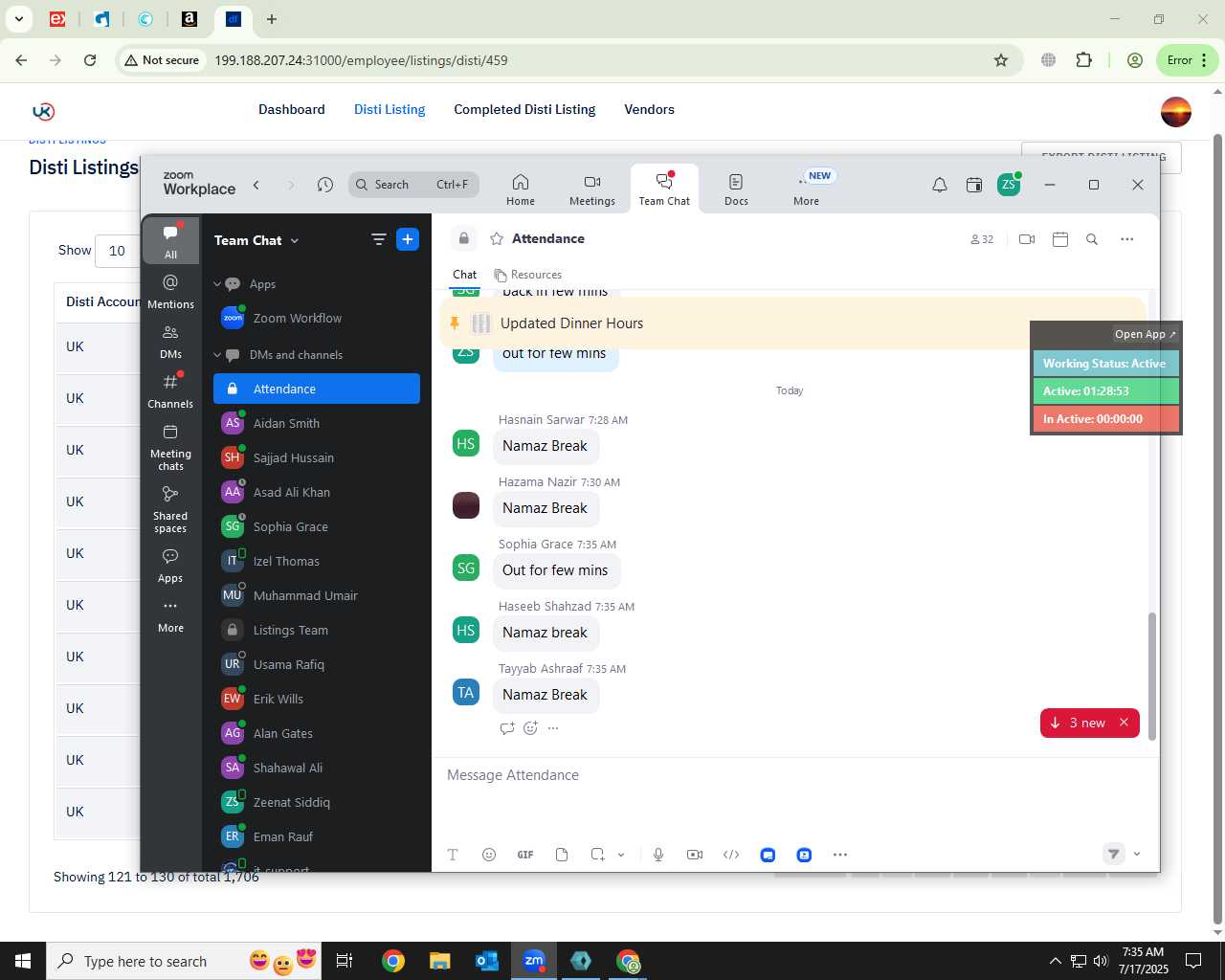Open Mentions in Zoom sidebar
The height and width of the screenshot is (980, 1225).
(x=171, y=291)
